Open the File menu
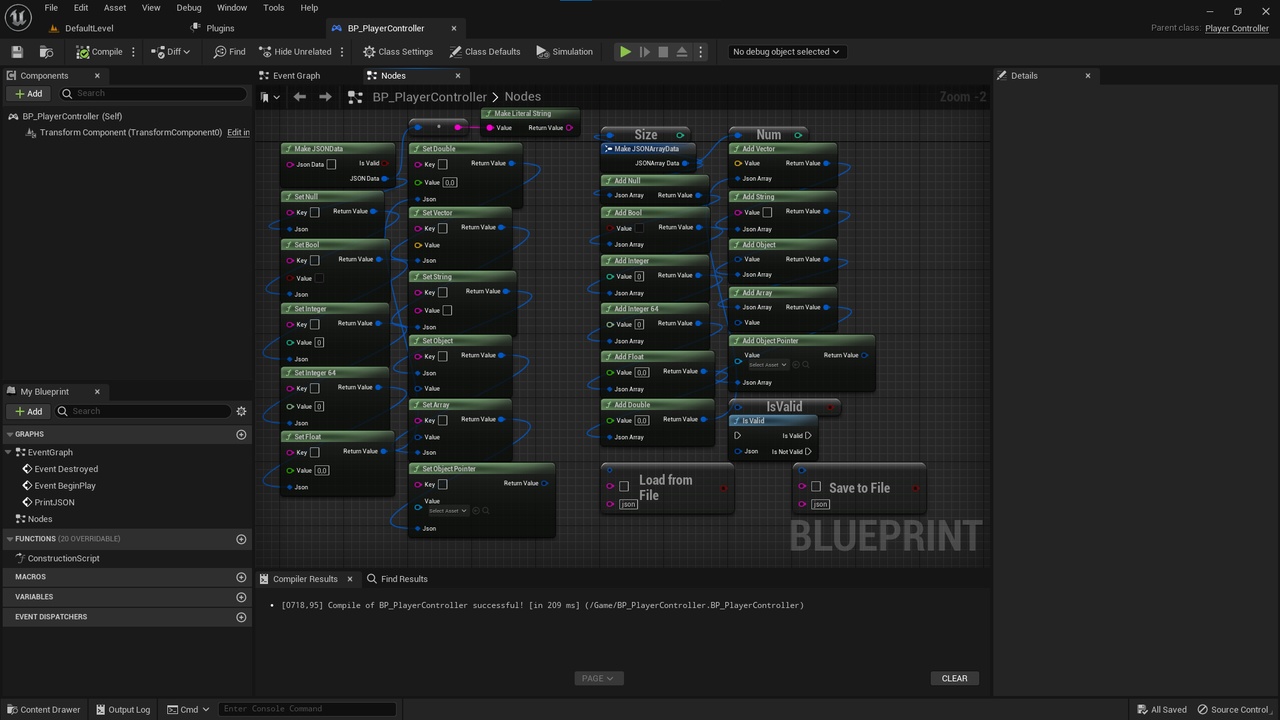This screenshot has height=720, width=1280. pos(51,7)
